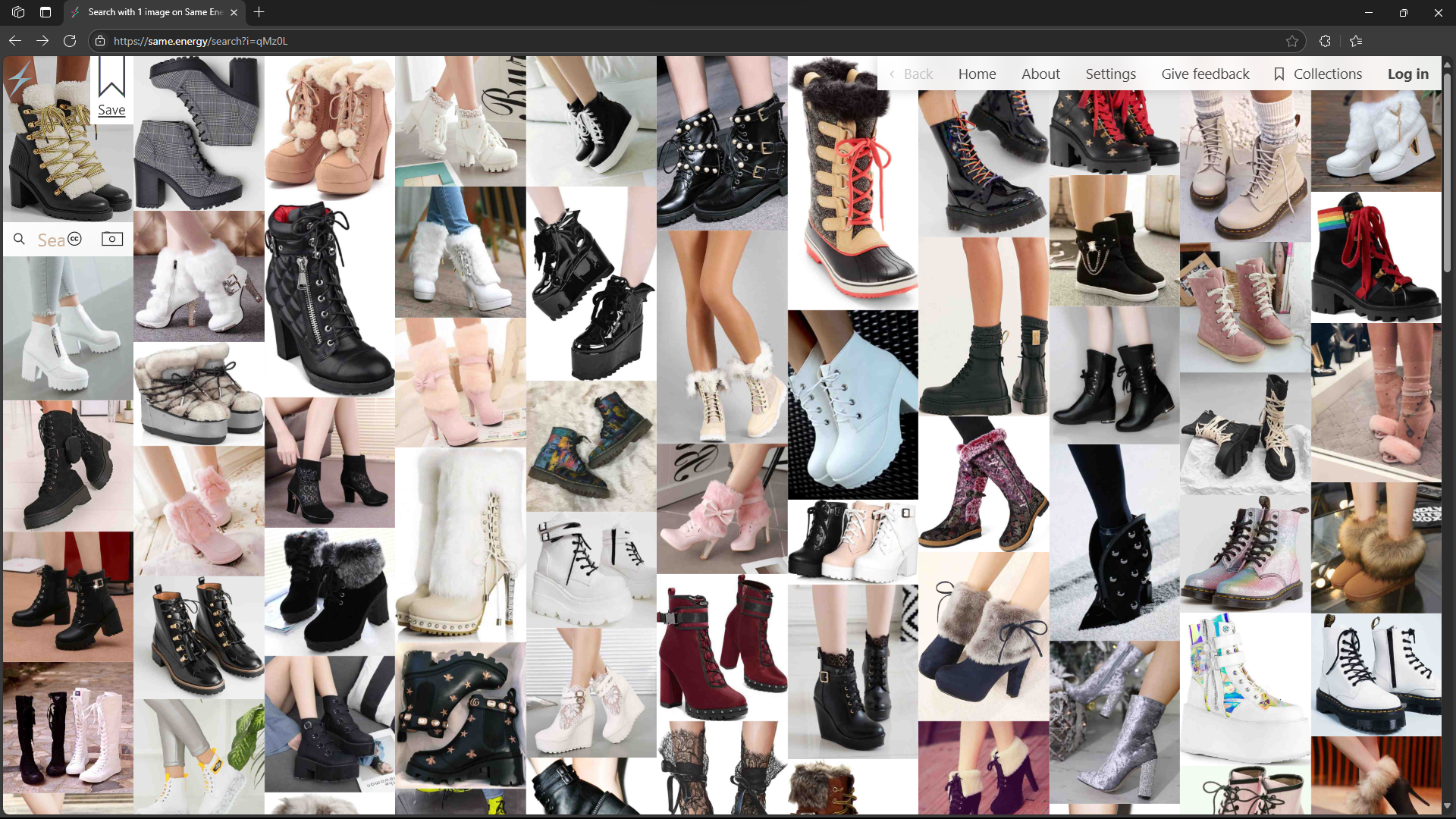Open the dark green boots with socks image
The width and height of the screenshot is (1456, 819).
(983, 326)
